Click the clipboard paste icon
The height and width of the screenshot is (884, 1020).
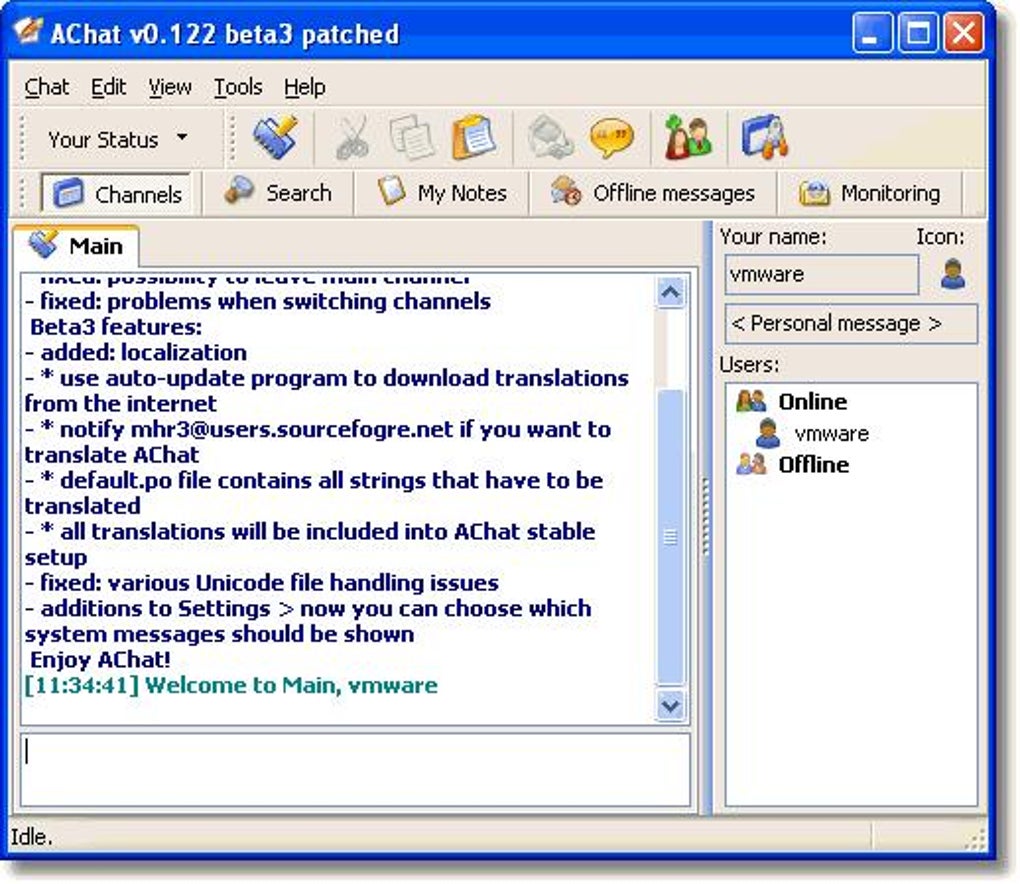click(x=474, y=137)
